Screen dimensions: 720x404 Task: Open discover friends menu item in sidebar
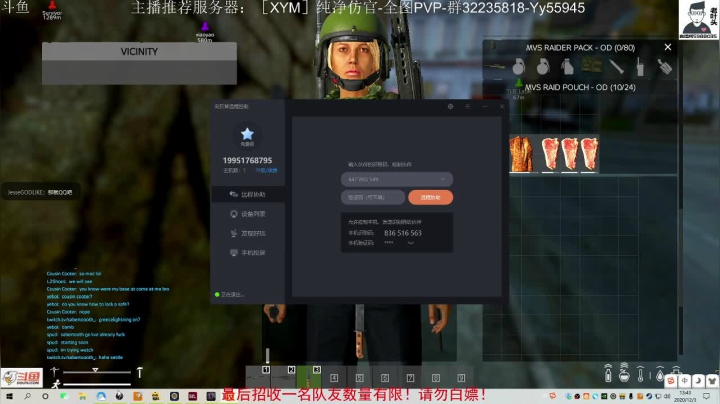tap(248, 233)
